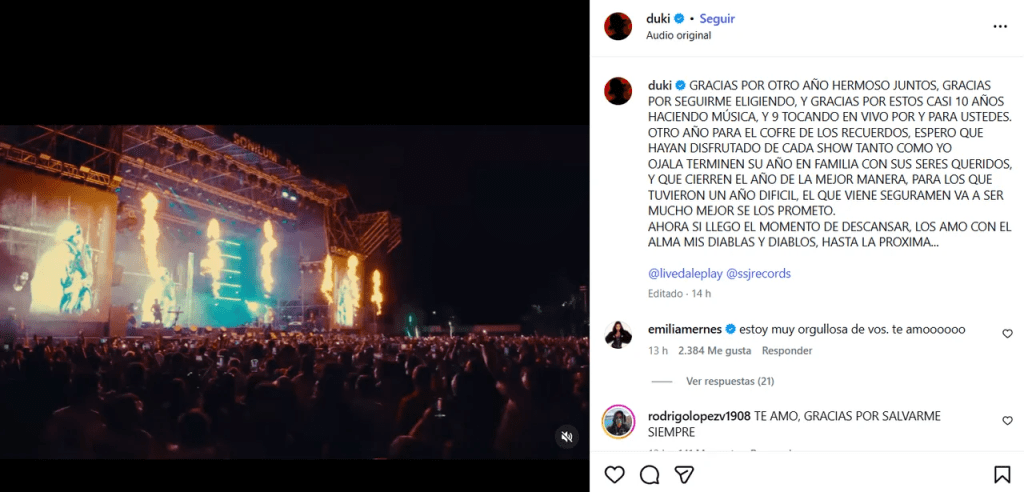Share the post via paper plane icon

(x=685, y=474)
